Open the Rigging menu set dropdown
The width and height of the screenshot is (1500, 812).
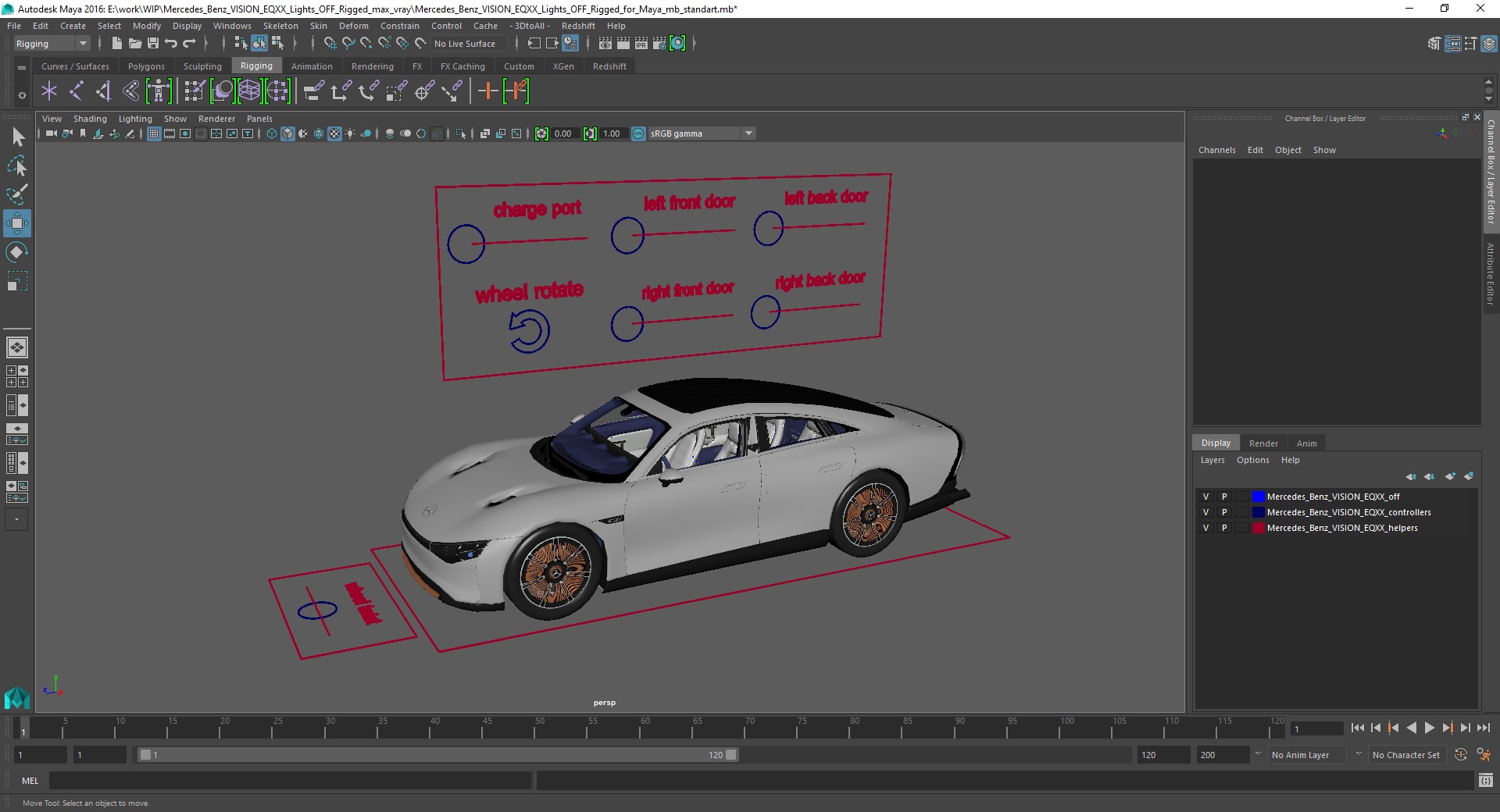coord(52,44)
